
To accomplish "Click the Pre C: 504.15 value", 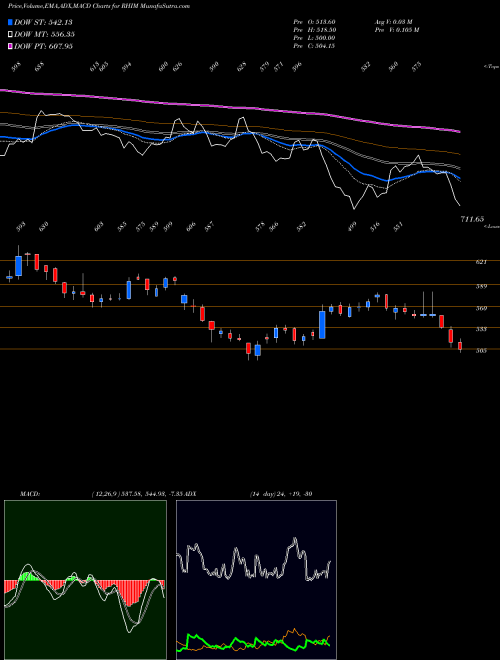I will [x=314, y=46].
